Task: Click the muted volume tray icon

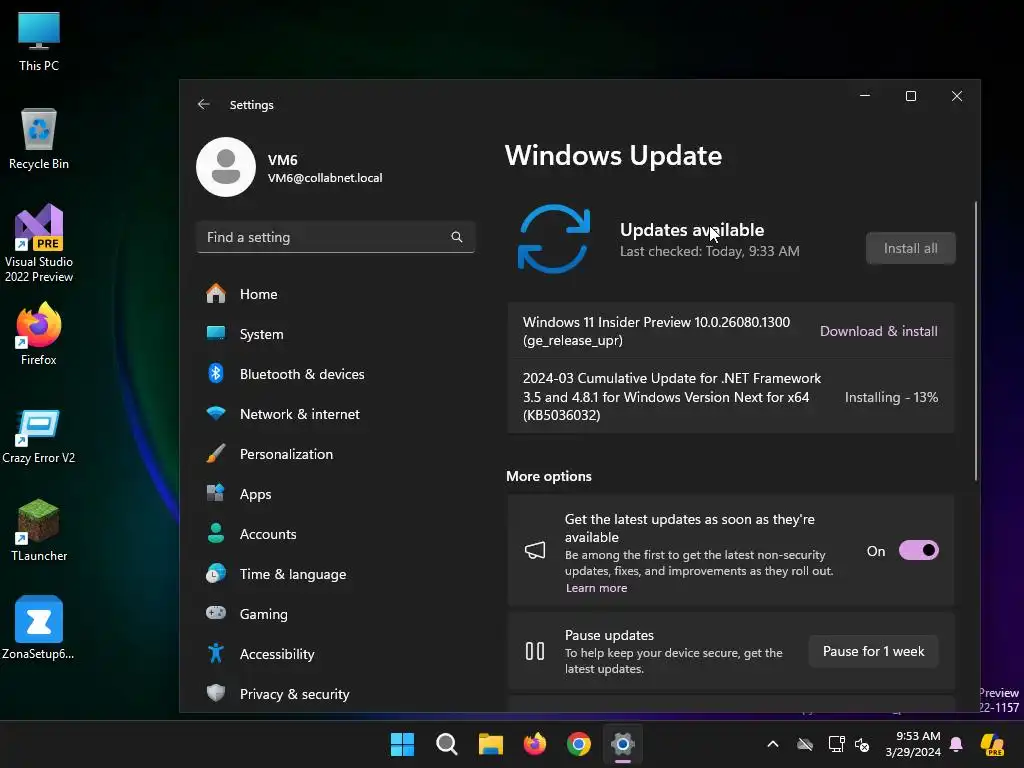Action: coord(862,744)
